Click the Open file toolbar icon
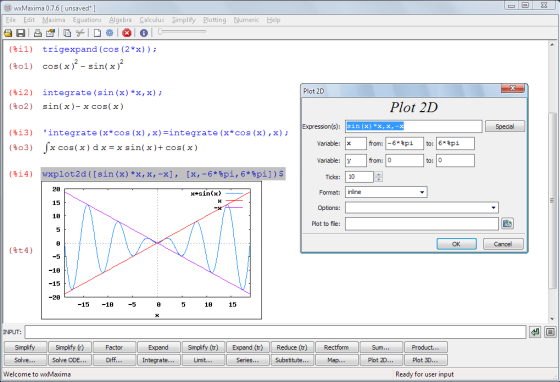Viewport: 560px width, 382px height. [x=8, y=33]
